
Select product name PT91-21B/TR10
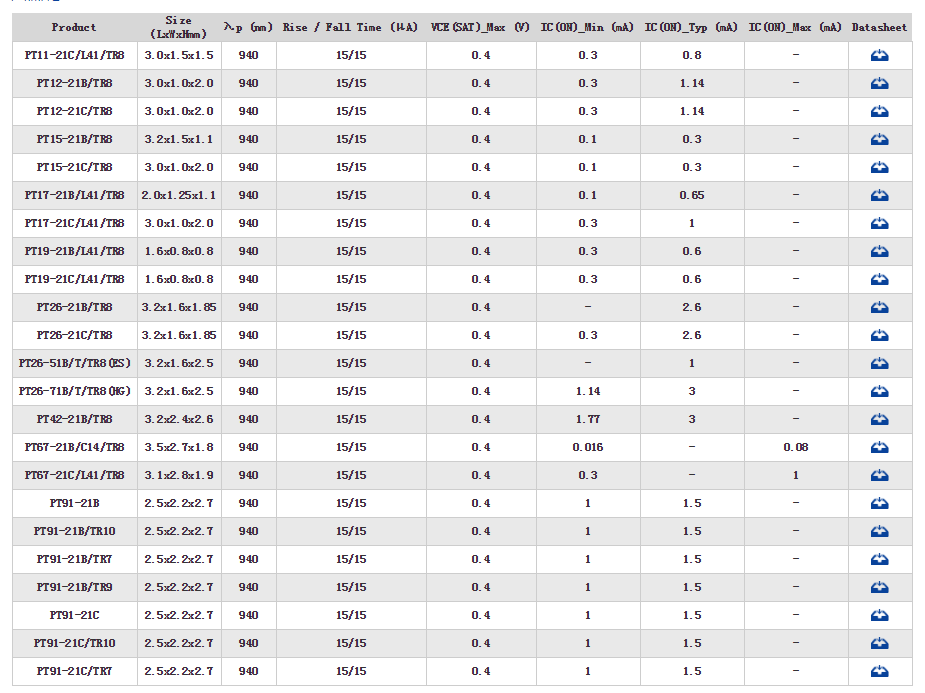(x=74, y=531)
